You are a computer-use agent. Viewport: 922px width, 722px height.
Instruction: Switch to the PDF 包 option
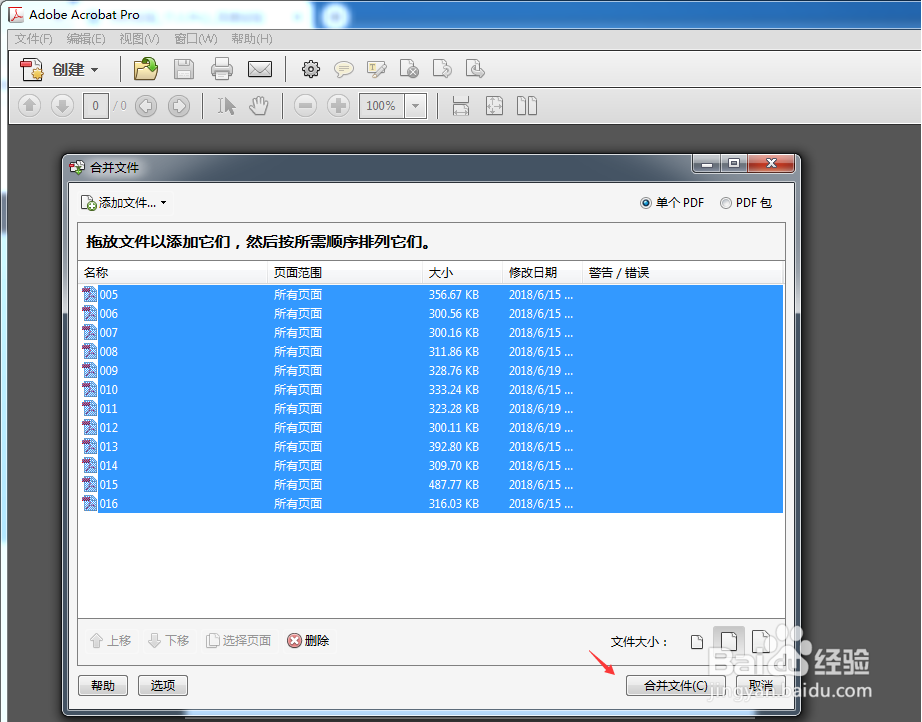point(725,202)
